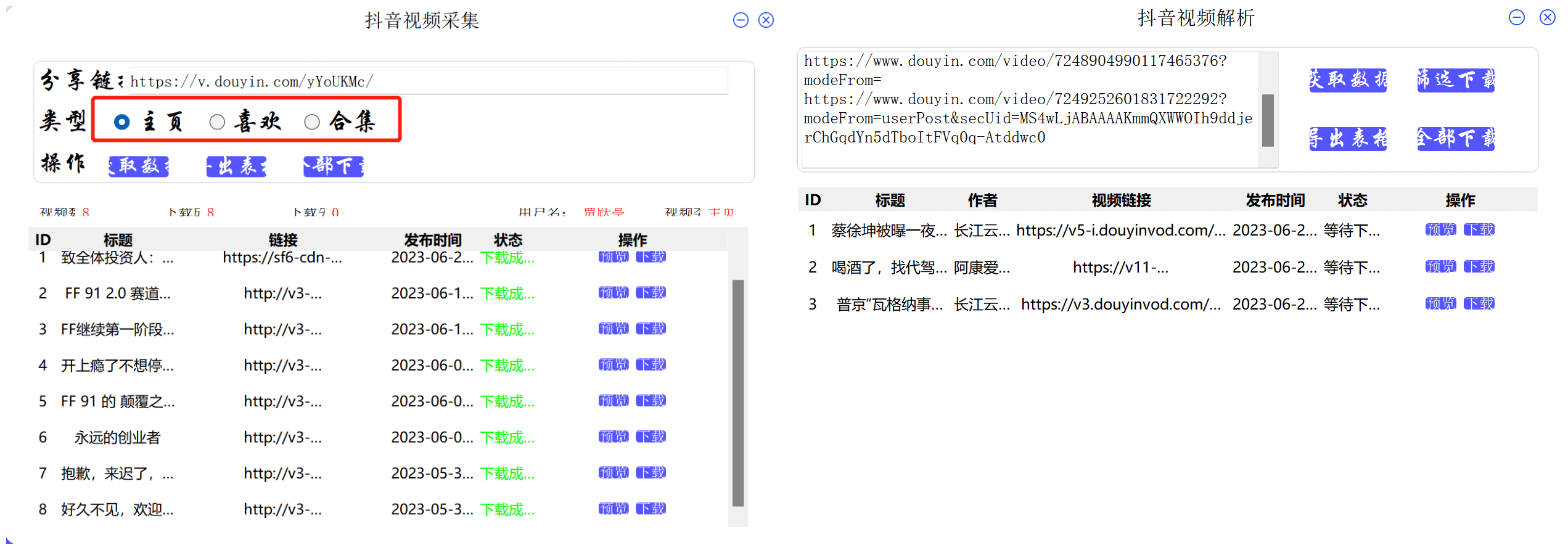Select the 合集 radio option

click(312, 122)
